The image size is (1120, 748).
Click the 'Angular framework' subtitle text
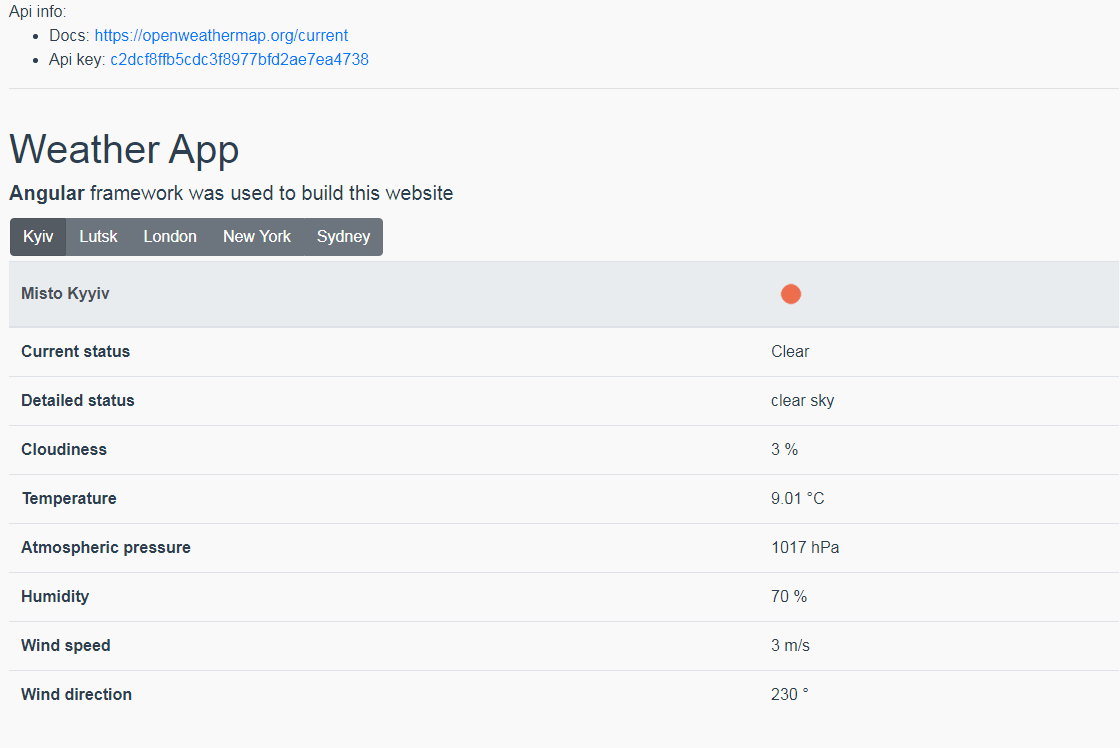tap(231, 194)
